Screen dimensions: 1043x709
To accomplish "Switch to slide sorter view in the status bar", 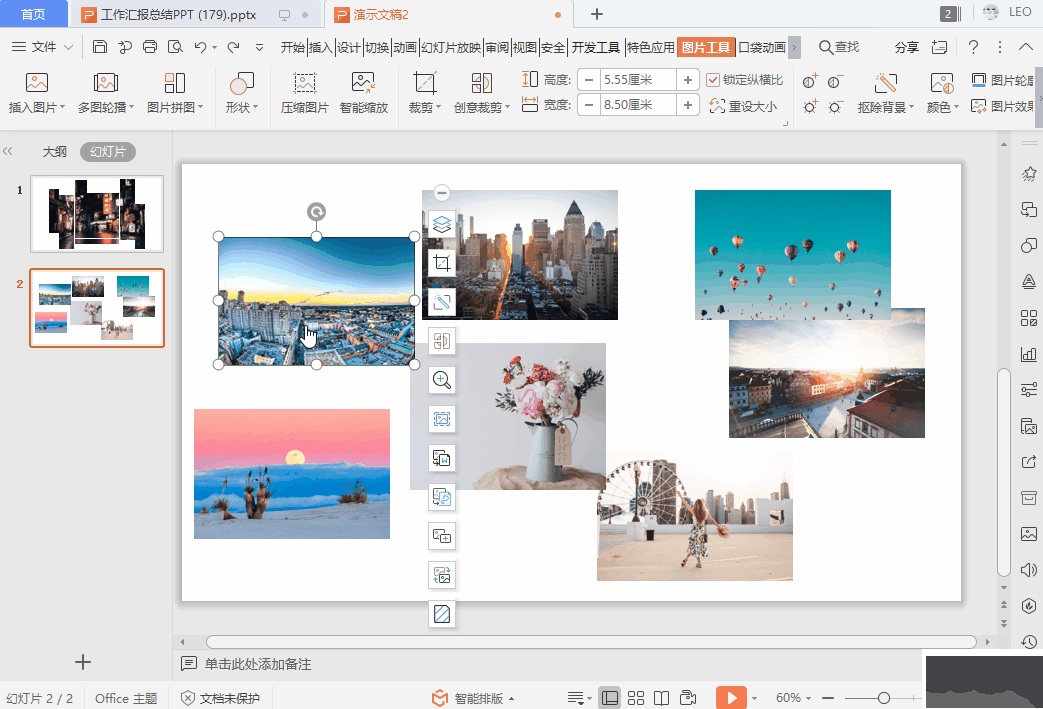I will (x=636, y=698).
